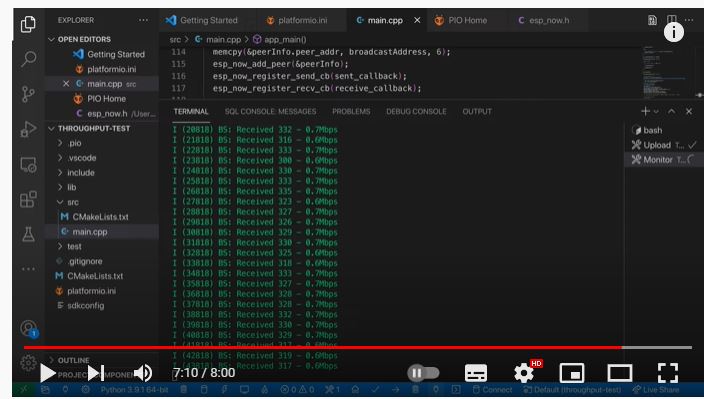Open the Manage gear in activity bar

tap(28, 362)
